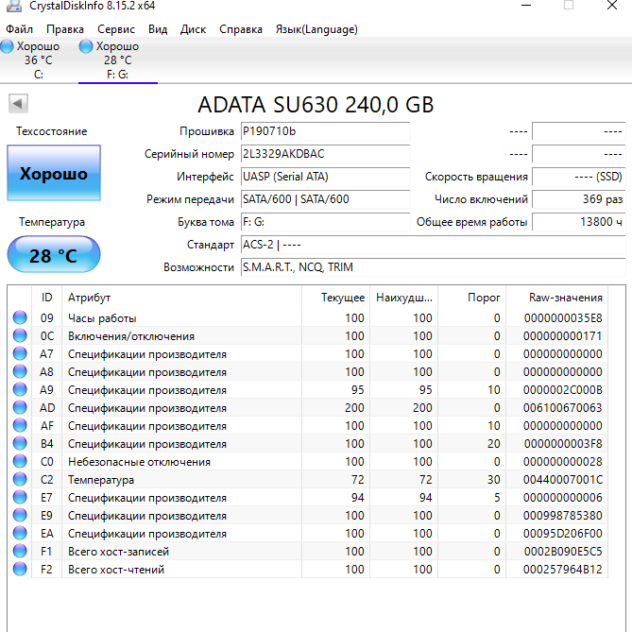Open the Правка menu
632x632 pixels.
pyautogui.click(x=65, y=29)
